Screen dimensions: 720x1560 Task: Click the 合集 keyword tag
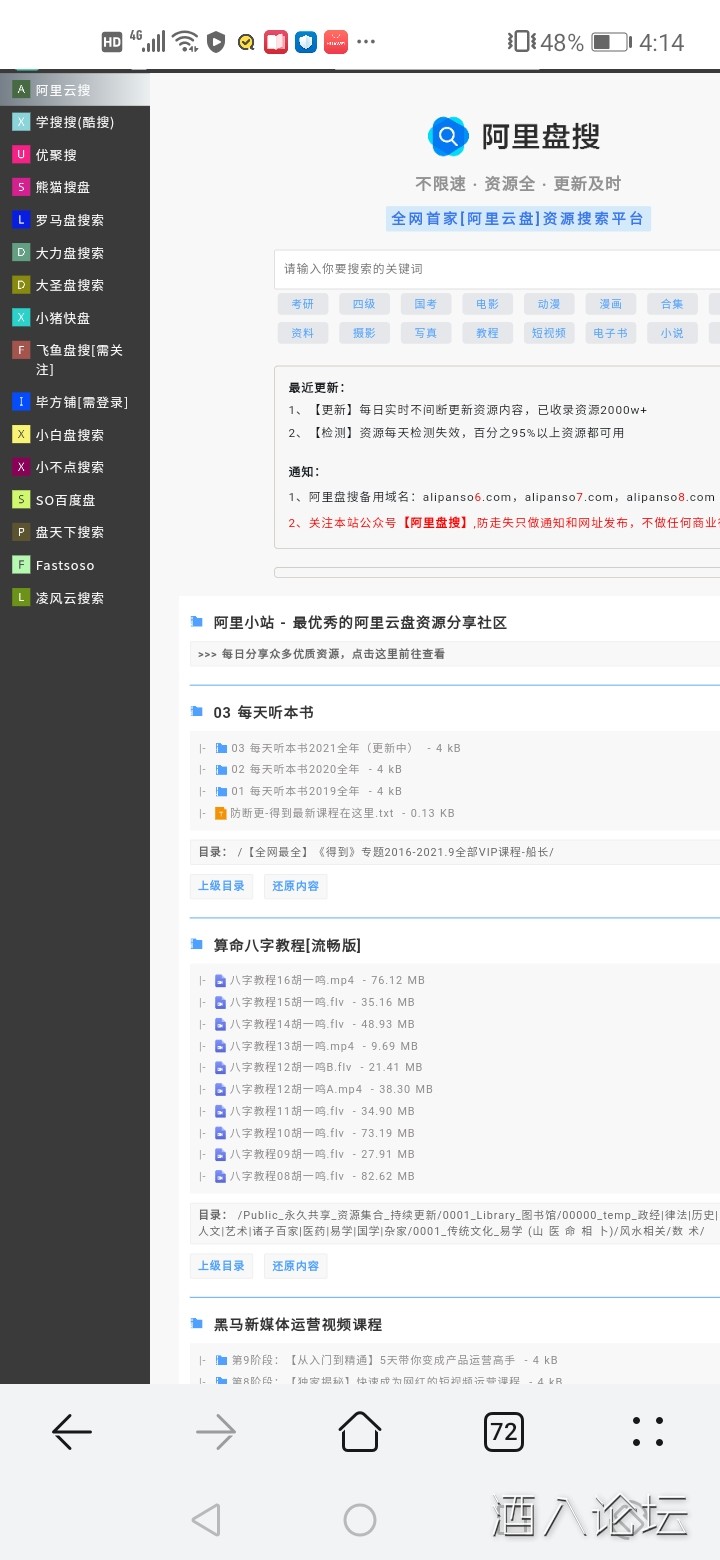[672, 304]
